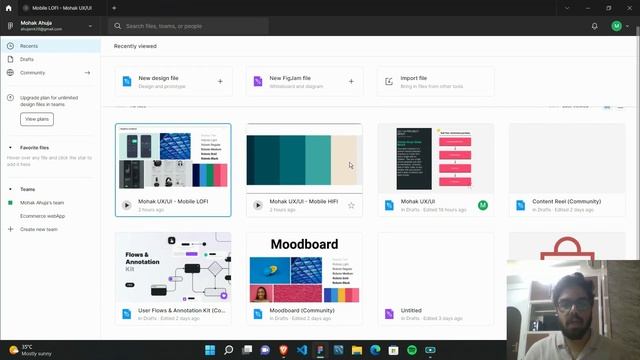Open the Windows Start menu
The width and height of the screenshot is (640, 360).
coord(210,350)
